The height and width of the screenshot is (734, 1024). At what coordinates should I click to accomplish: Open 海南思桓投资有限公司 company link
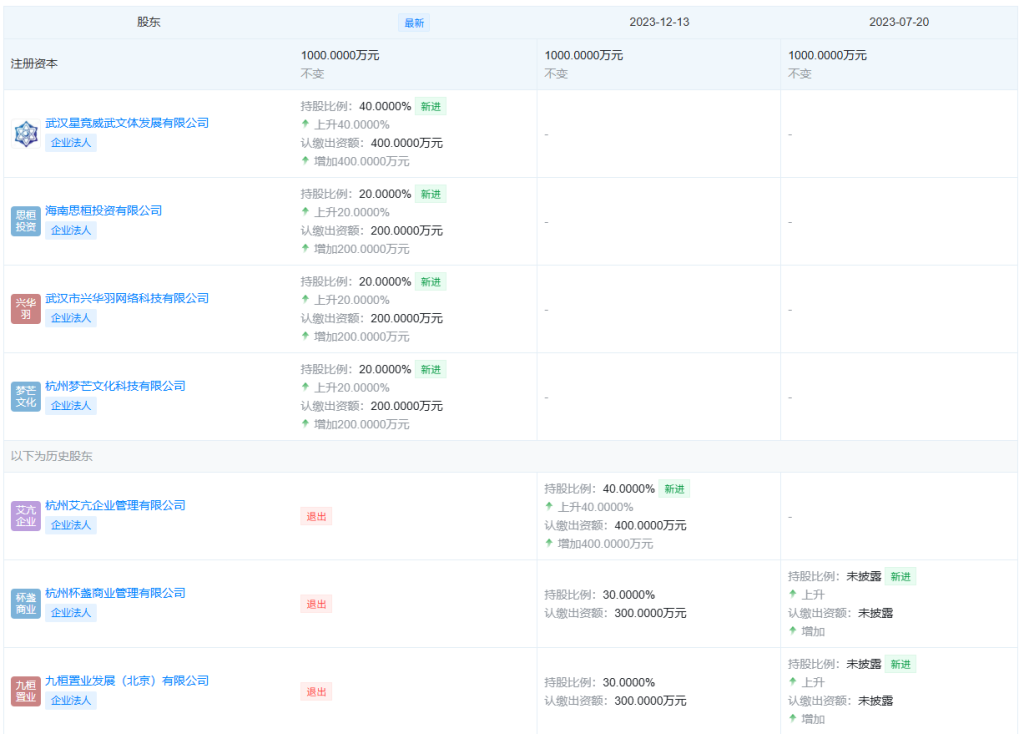click(103, 211)
